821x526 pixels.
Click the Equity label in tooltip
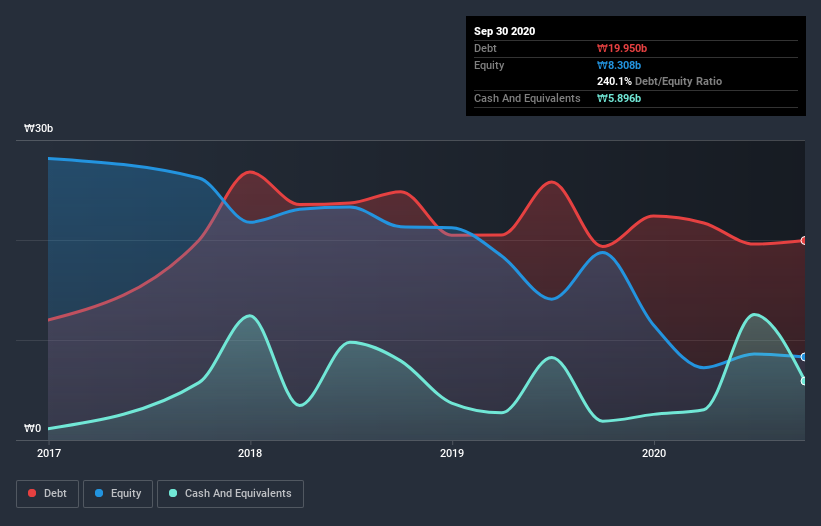coord(489,65)
